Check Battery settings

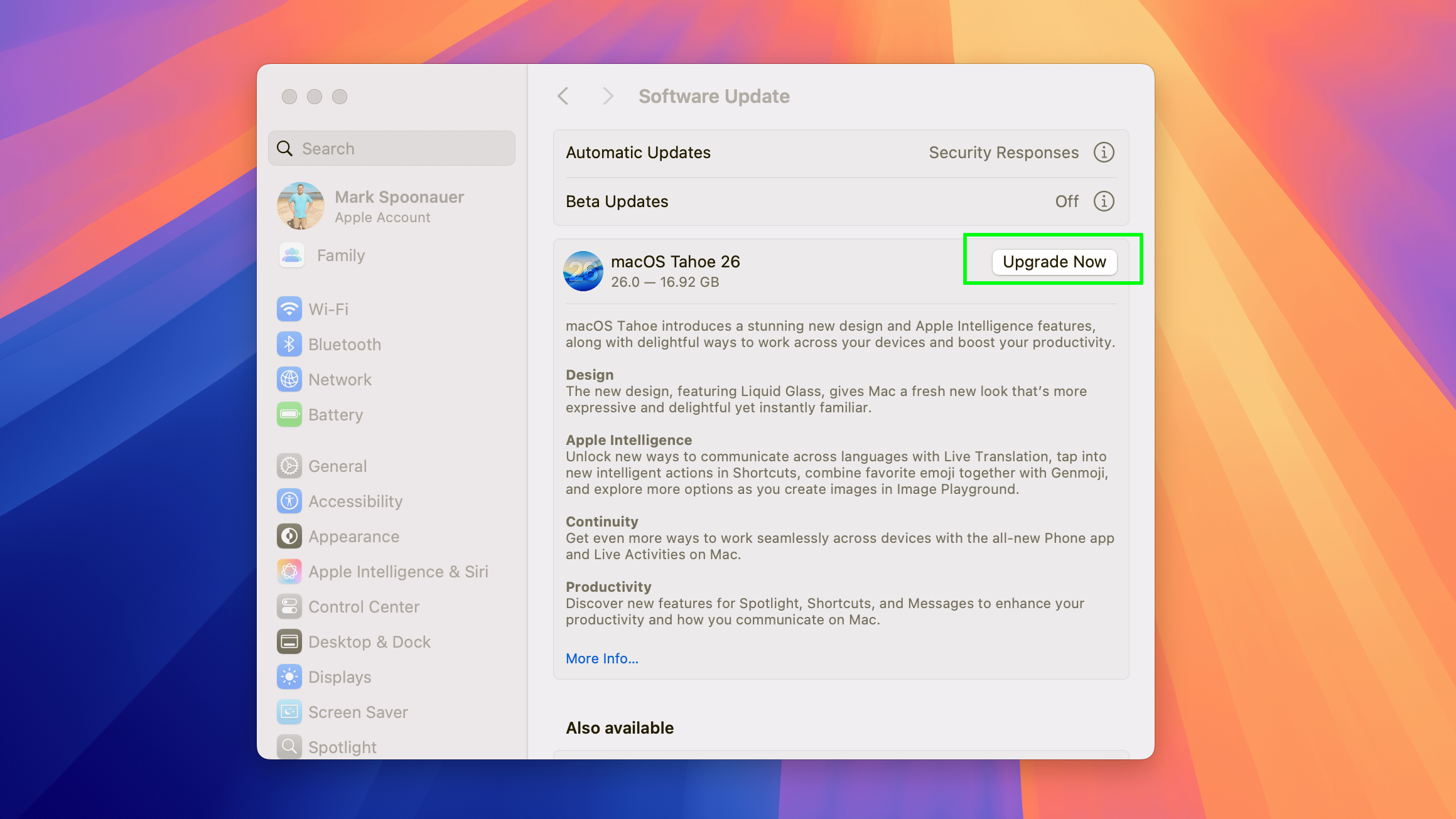point(335,414)
